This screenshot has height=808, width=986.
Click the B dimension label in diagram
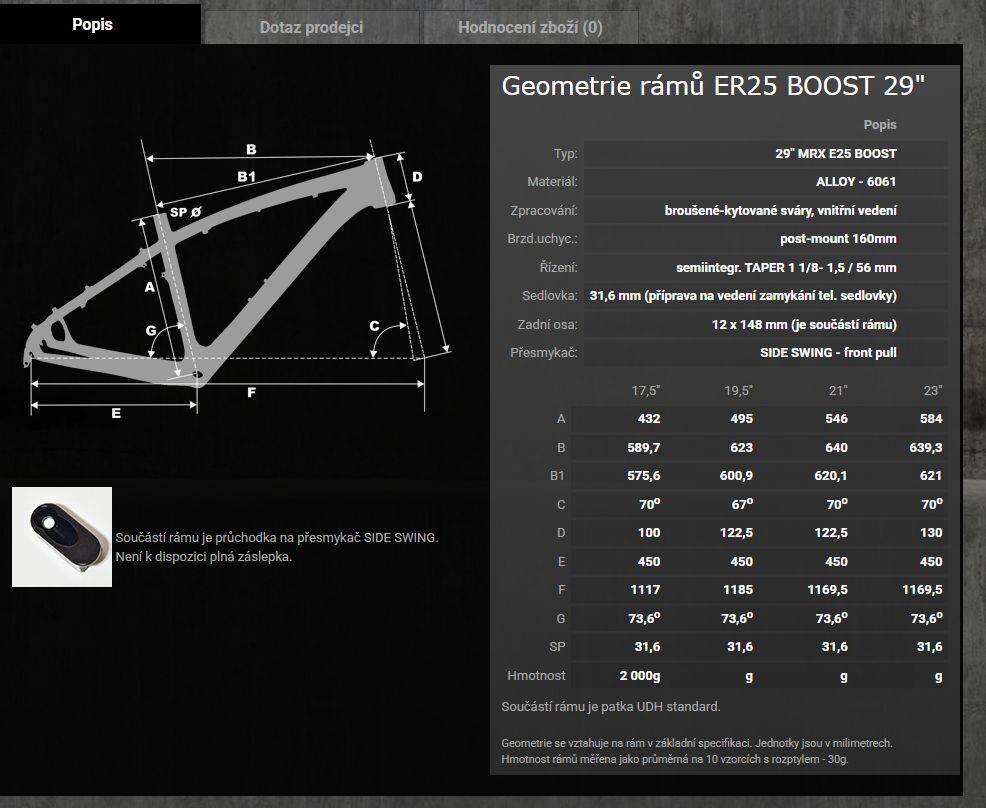[251, 150]
